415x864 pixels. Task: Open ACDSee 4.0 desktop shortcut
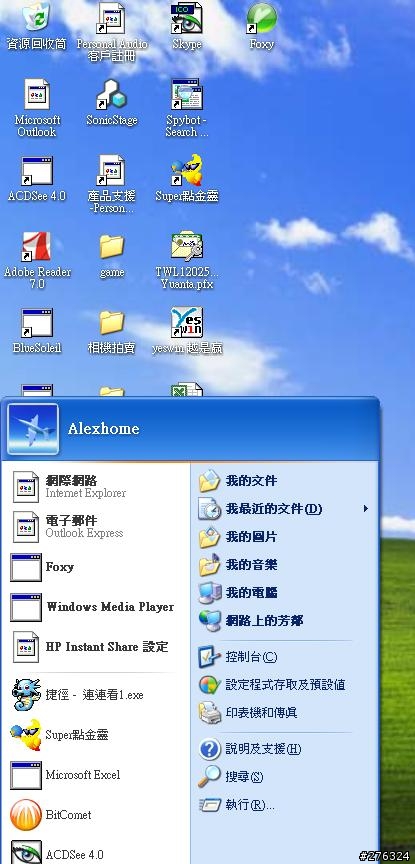37,179
